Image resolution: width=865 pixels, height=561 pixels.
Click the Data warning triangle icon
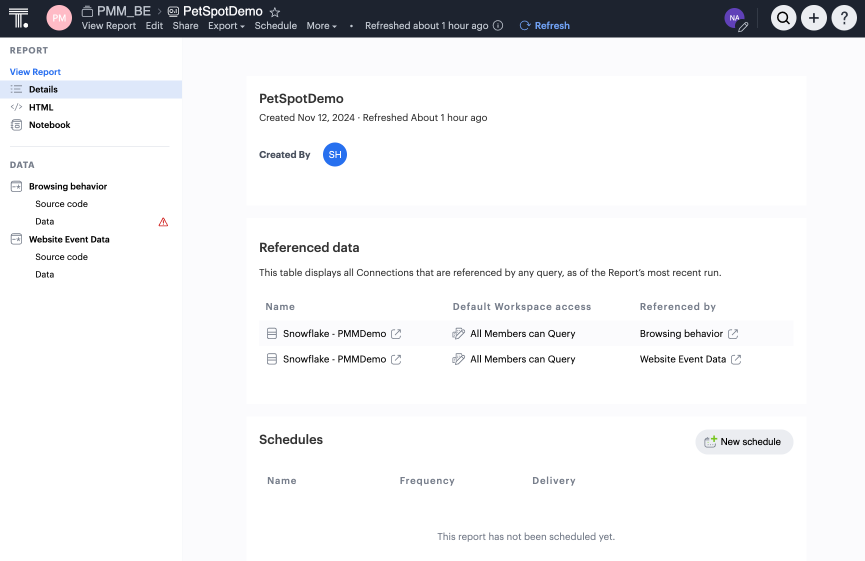pyautogui.click(x=164, y=222)
